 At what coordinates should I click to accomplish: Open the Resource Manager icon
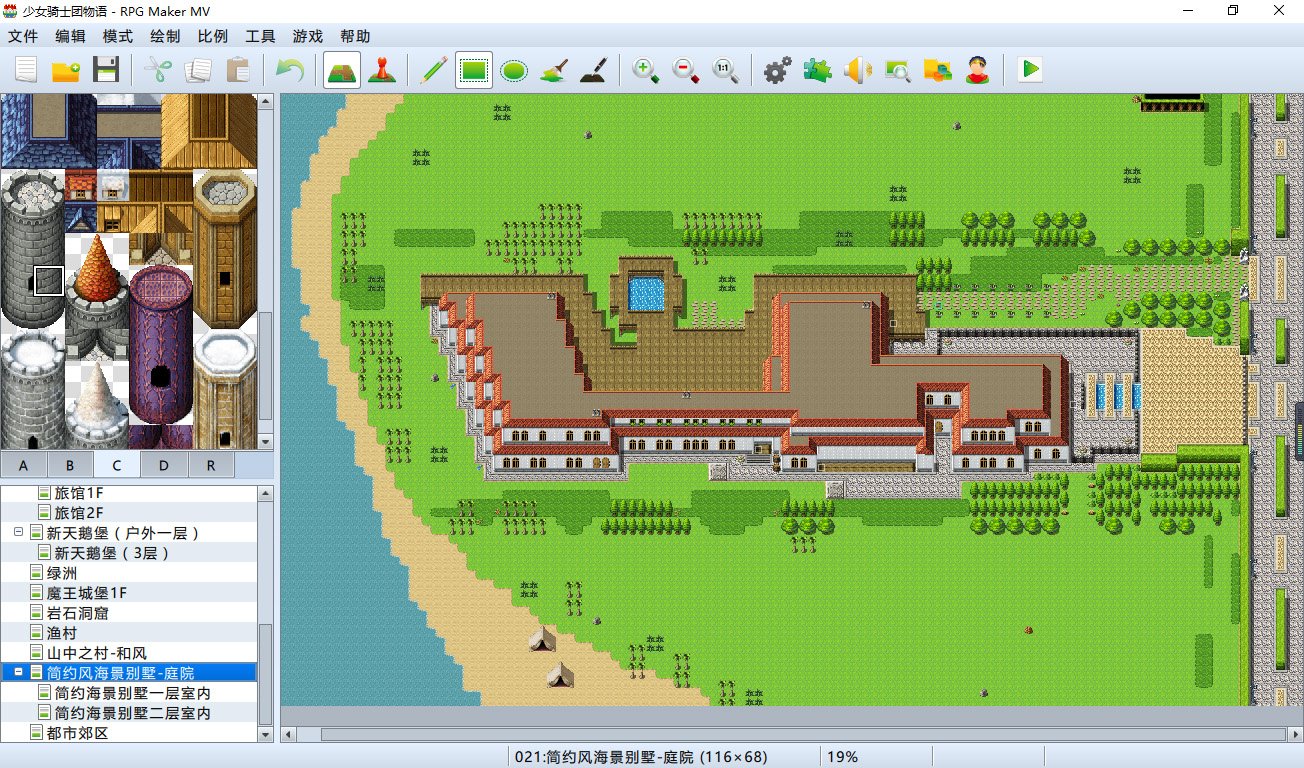click(937, 70)
